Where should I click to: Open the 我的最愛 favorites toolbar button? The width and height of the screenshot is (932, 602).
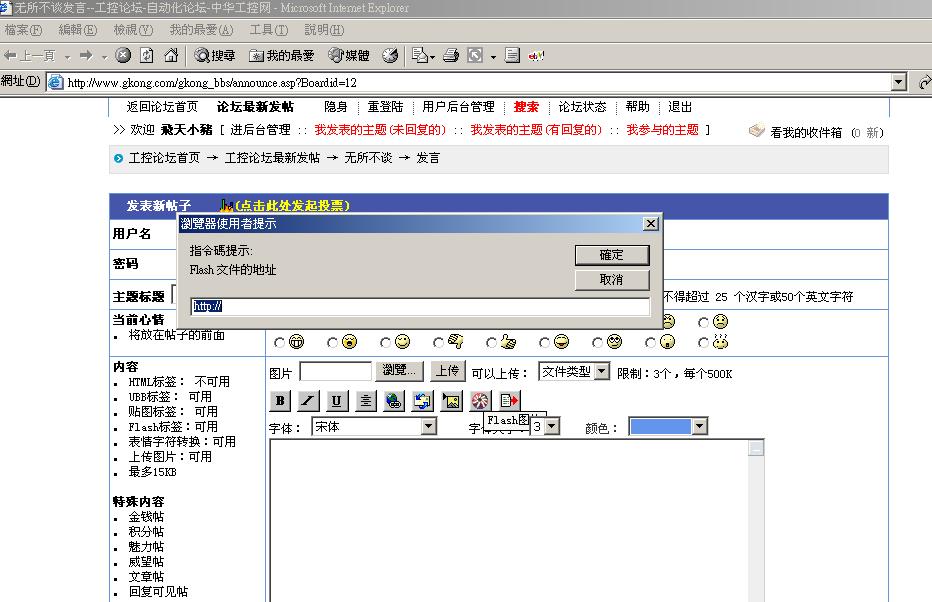point(281,56)
